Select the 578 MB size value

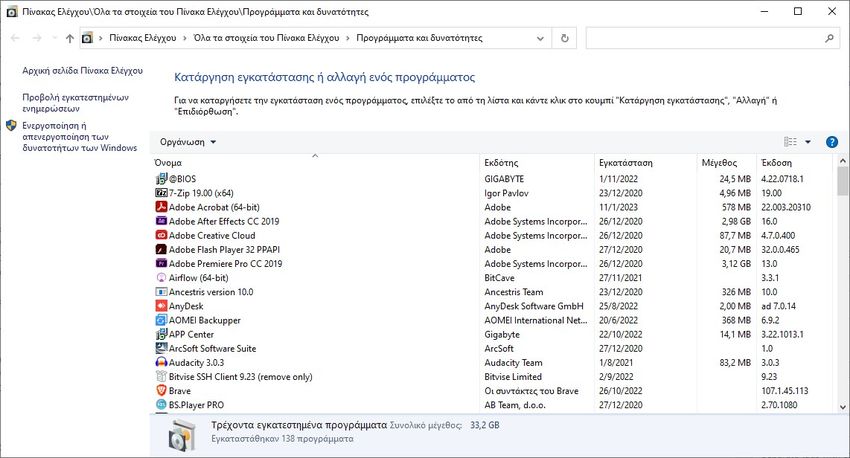(x=736, y=207)
